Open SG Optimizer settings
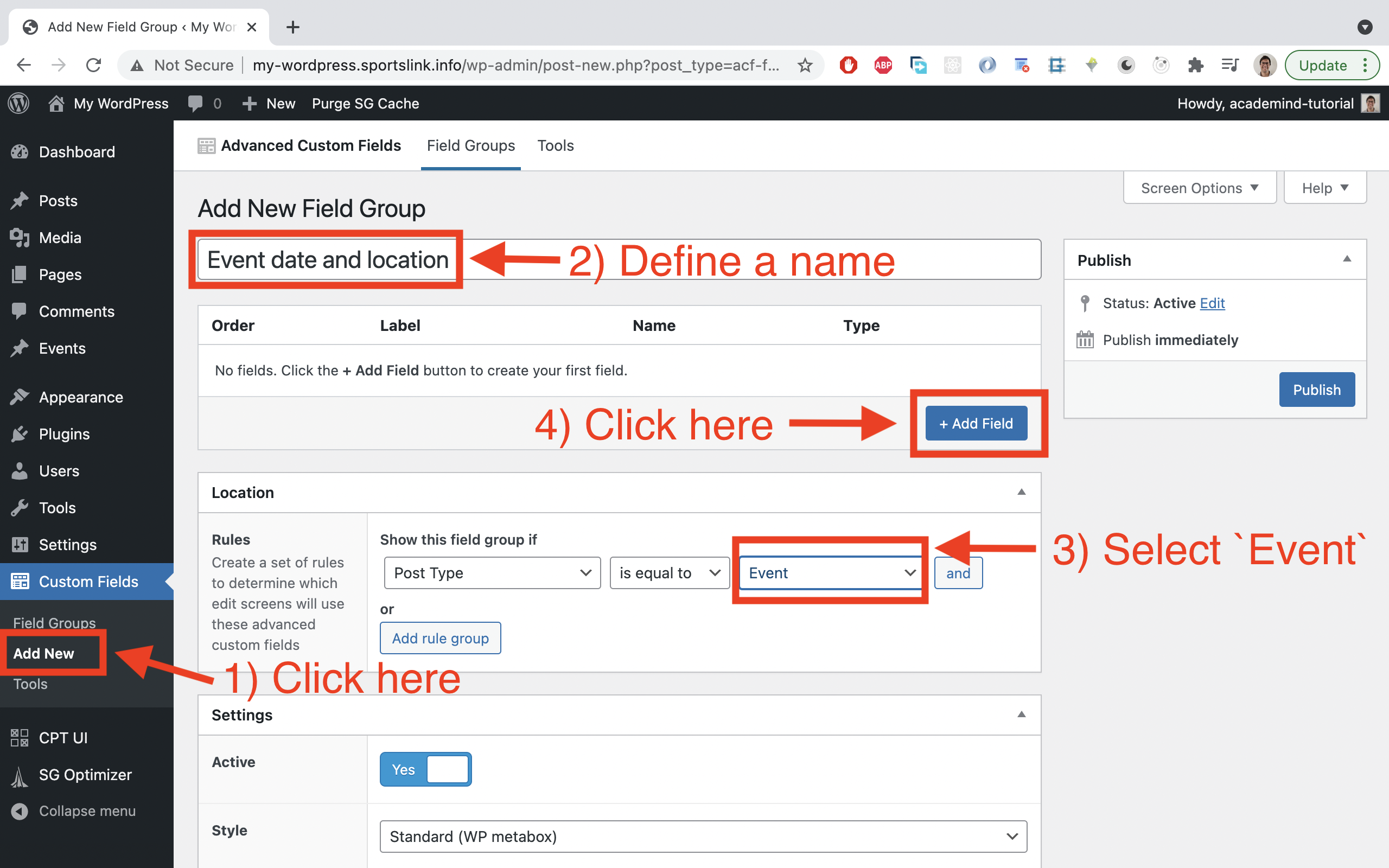Image resolution: width=1389 pixels, height=868 pixels. pos(85,775)
